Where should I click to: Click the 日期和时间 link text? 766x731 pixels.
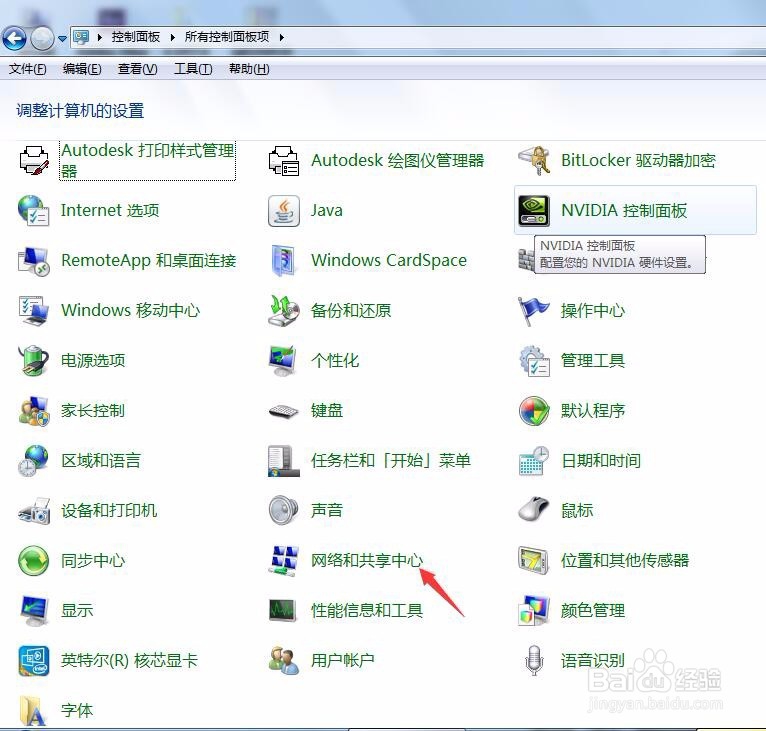pos(601,460)
